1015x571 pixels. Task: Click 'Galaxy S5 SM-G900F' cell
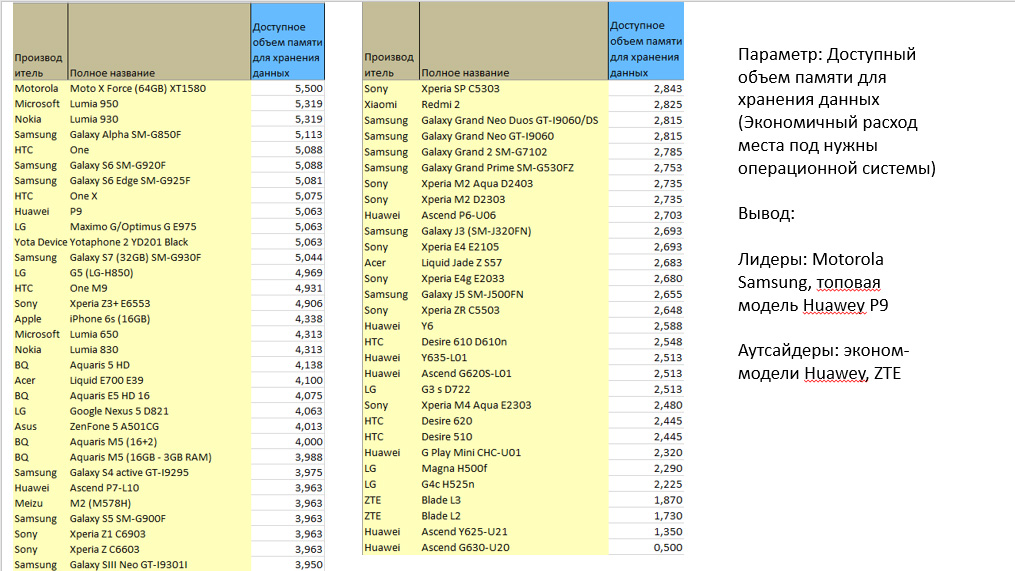point(159,519)
